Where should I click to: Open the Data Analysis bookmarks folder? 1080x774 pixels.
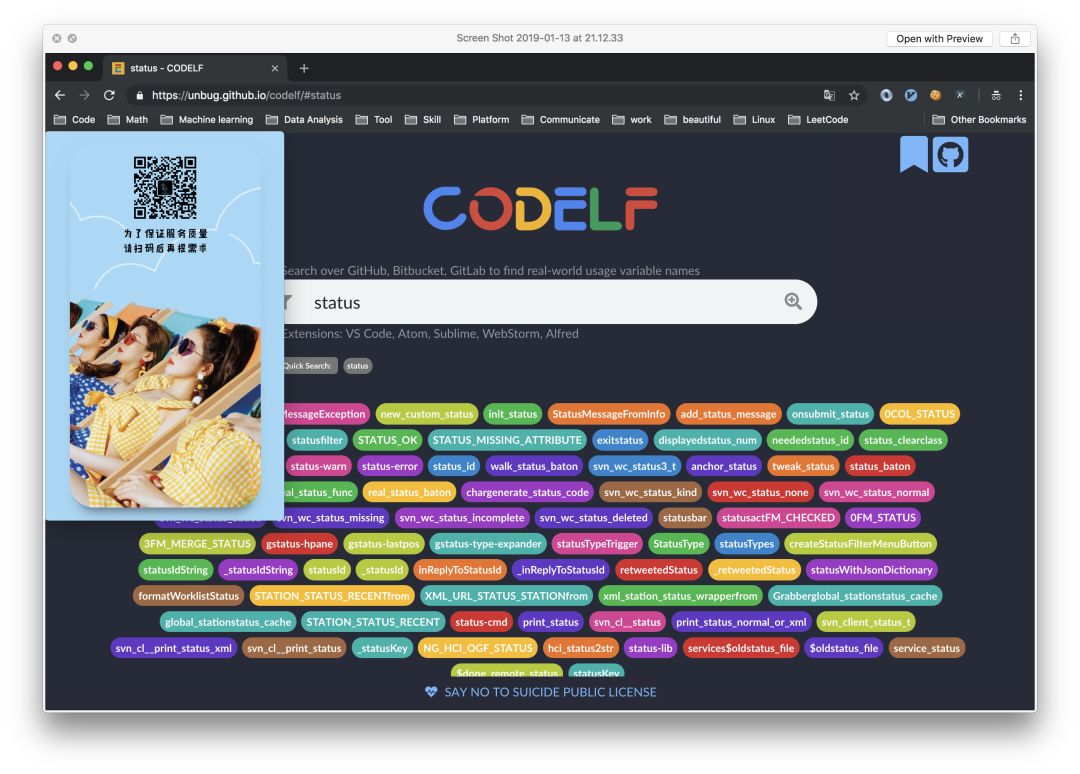tap(304, 119)
